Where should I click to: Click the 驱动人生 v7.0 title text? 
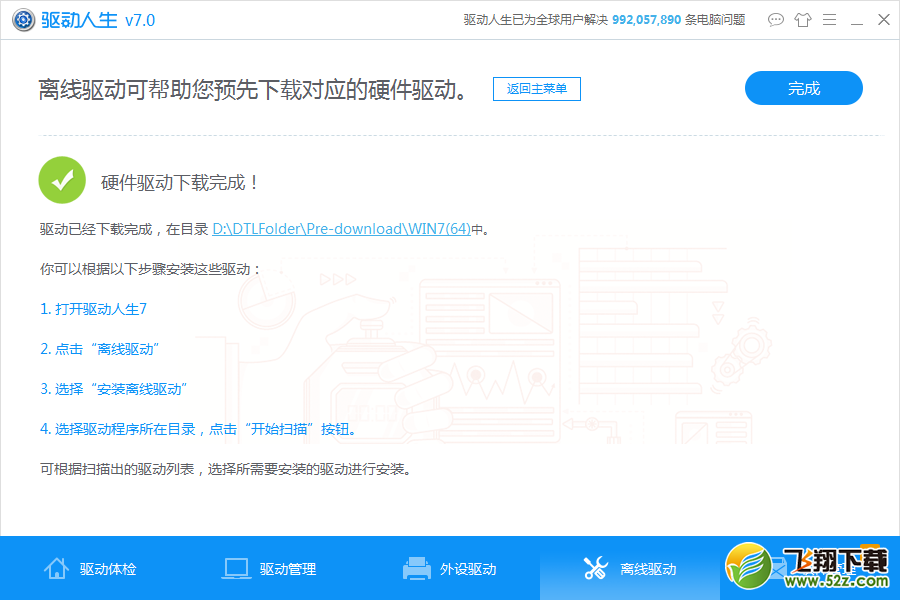pyautogui.click(x=98, y=20)
